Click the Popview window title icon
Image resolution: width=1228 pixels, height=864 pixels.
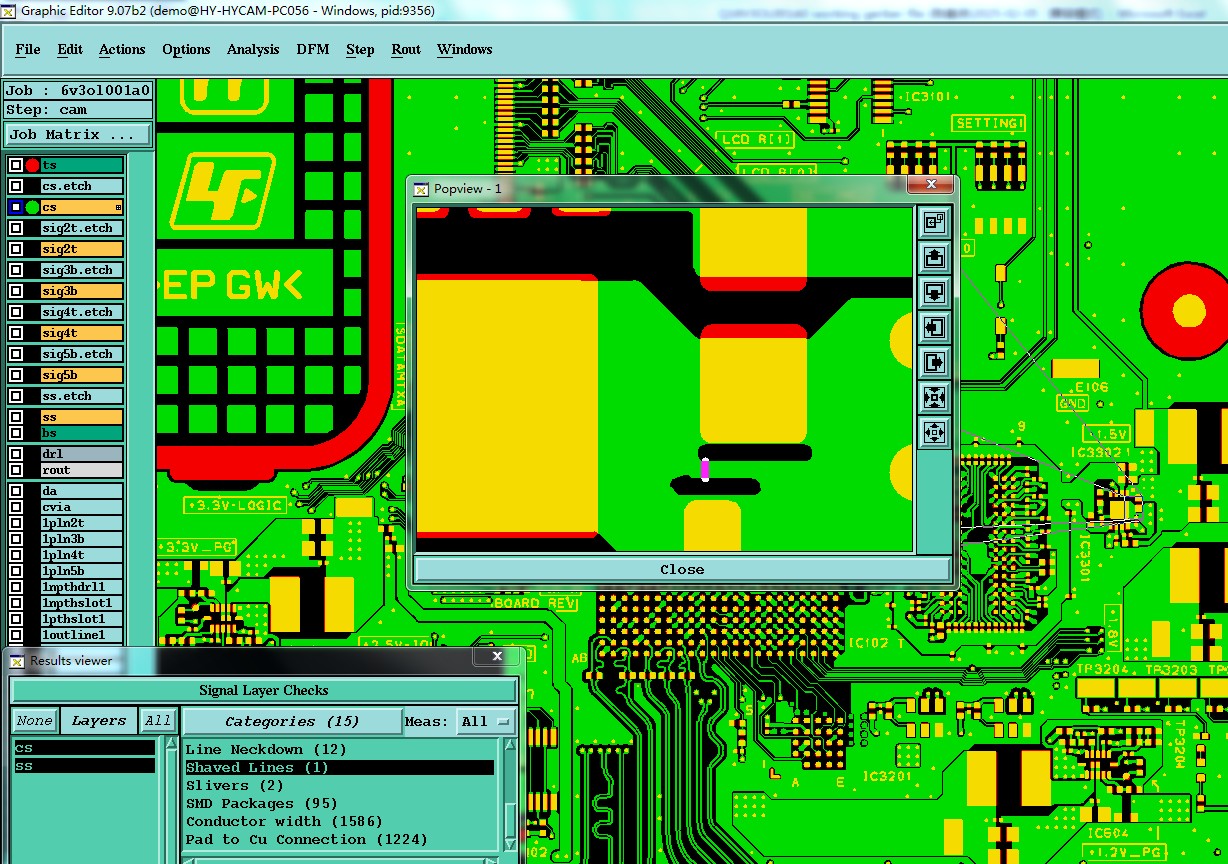coord(421,188)
